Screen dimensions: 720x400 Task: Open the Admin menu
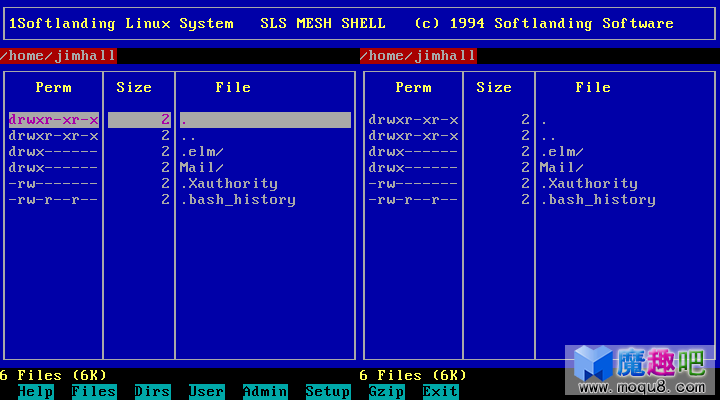coord(265,391)
